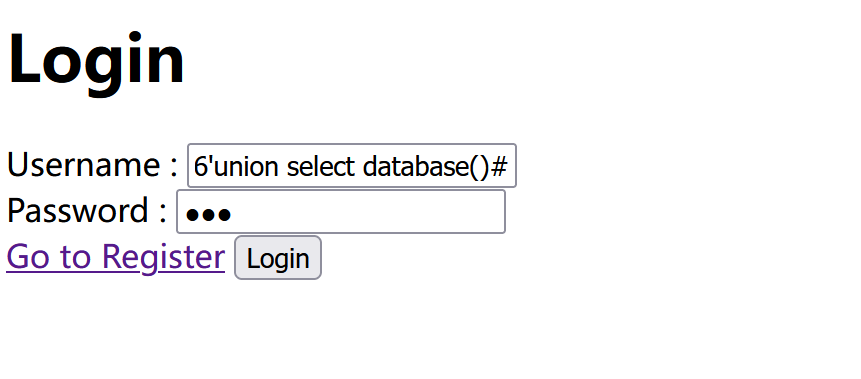Place cursor after the # character in Username
The height and width of the screenshot is (379, 861).
(508, 166)
